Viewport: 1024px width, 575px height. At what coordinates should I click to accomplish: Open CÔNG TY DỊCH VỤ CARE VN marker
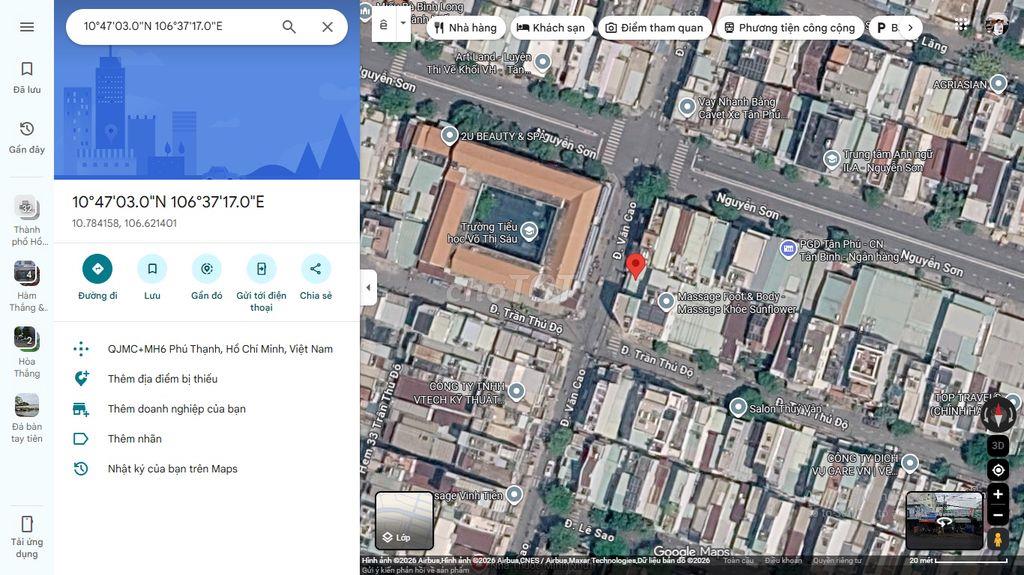910,463
